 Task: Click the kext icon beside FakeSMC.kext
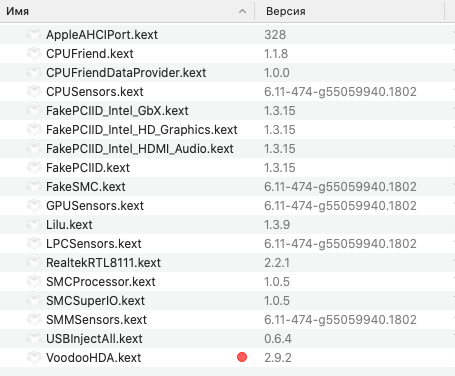pos(34,186)
